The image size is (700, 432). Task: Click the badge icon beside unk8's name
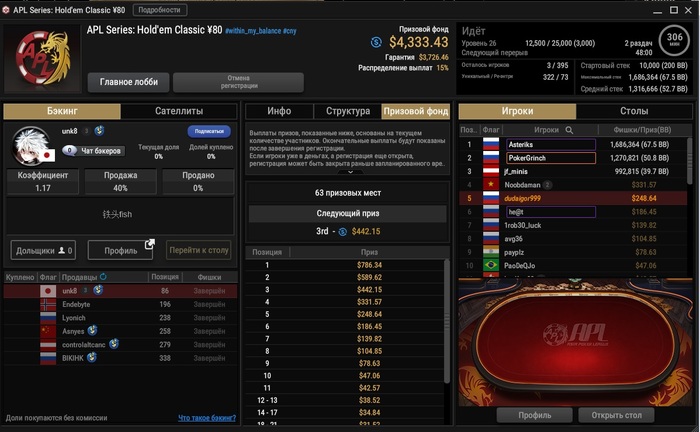click(x=99, y=130)
